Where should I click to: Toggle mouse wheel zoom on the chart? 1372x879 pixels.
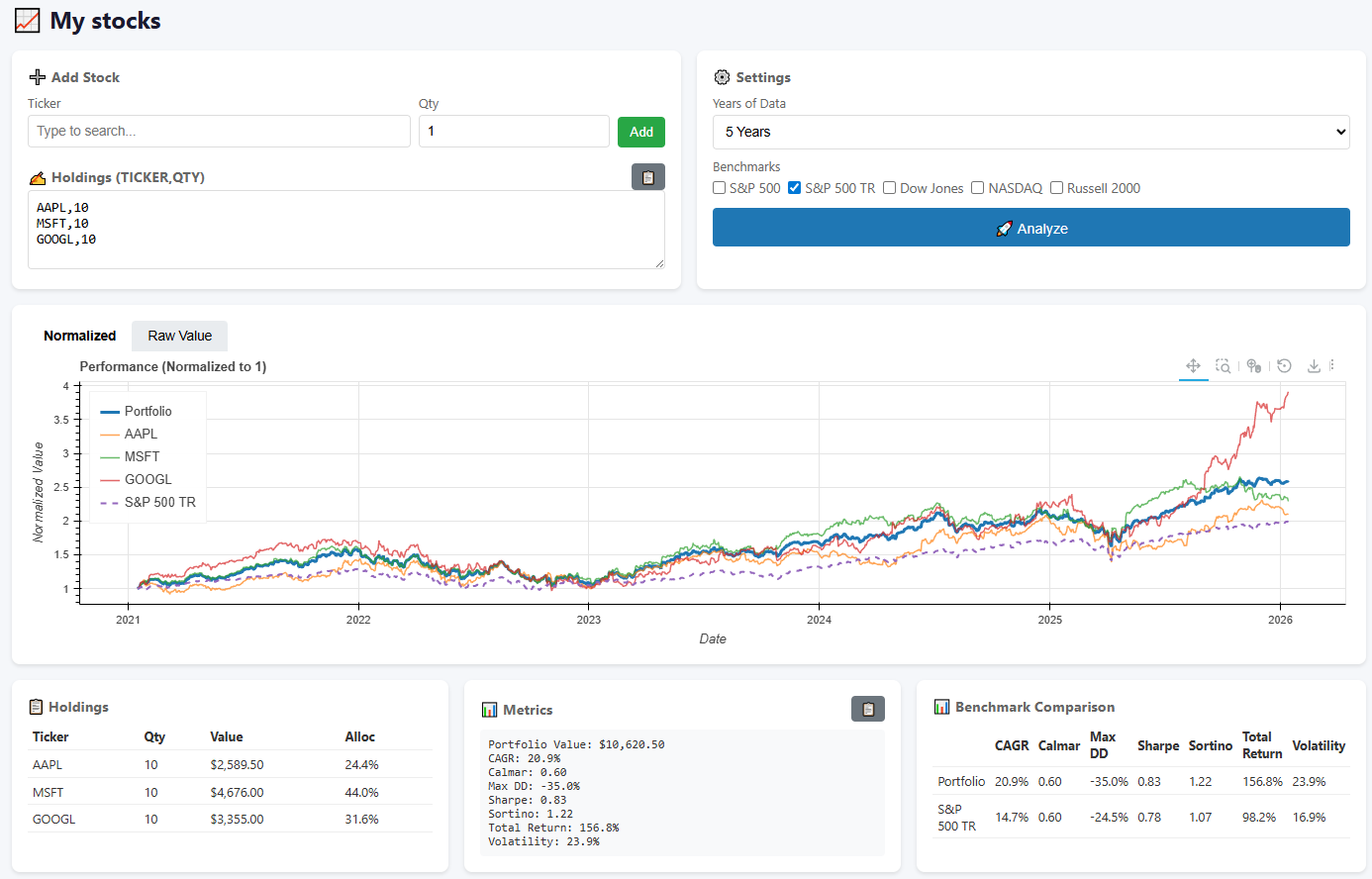(x=1253, y=366)
